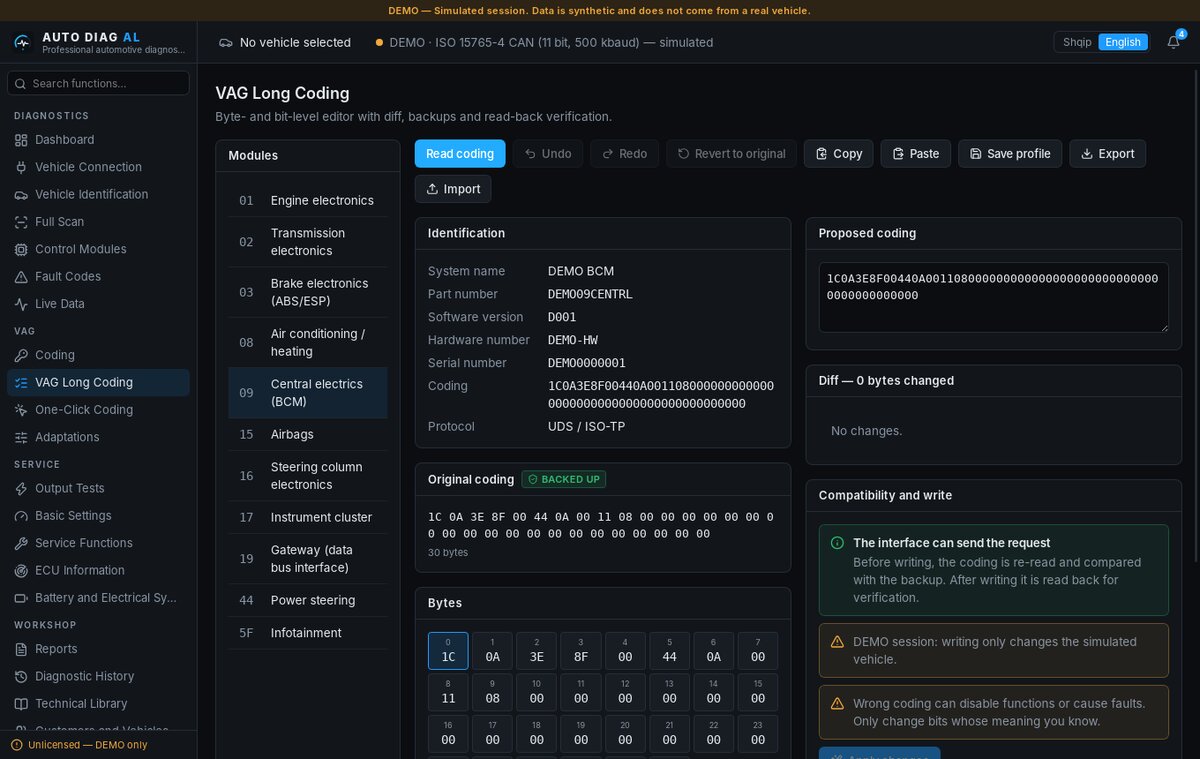Select module 5F Infotainment

[x=308, y=633]
